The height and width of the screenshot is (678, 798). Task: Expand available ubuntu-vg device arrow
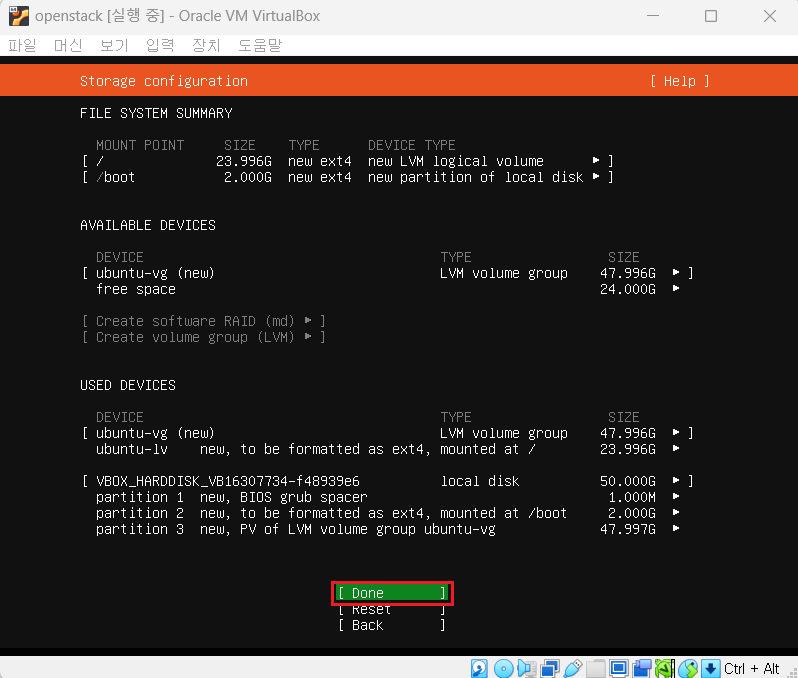(x=676, y=272)
